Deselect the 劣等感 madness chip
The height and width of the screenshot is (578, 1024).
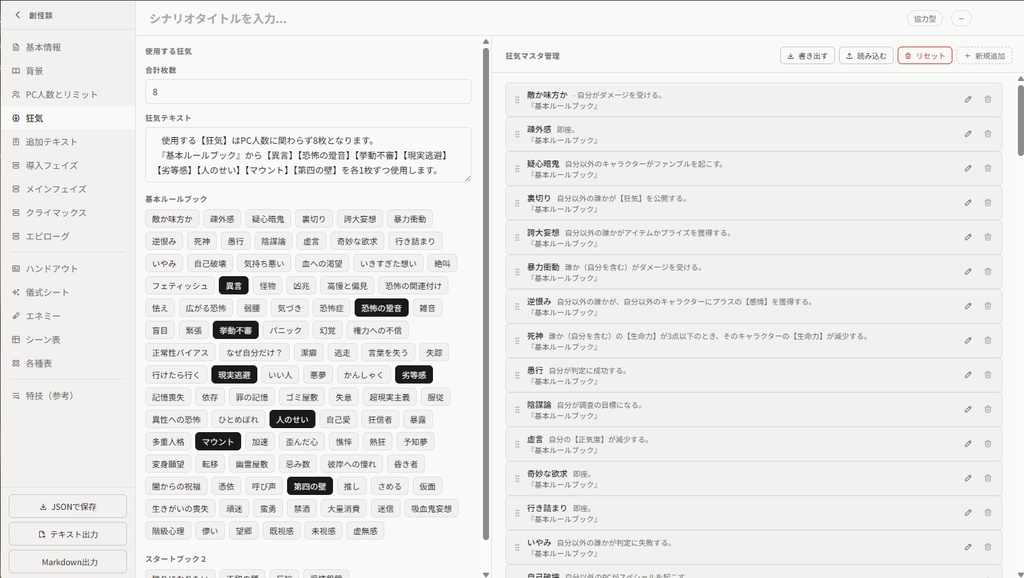point(413,375)
